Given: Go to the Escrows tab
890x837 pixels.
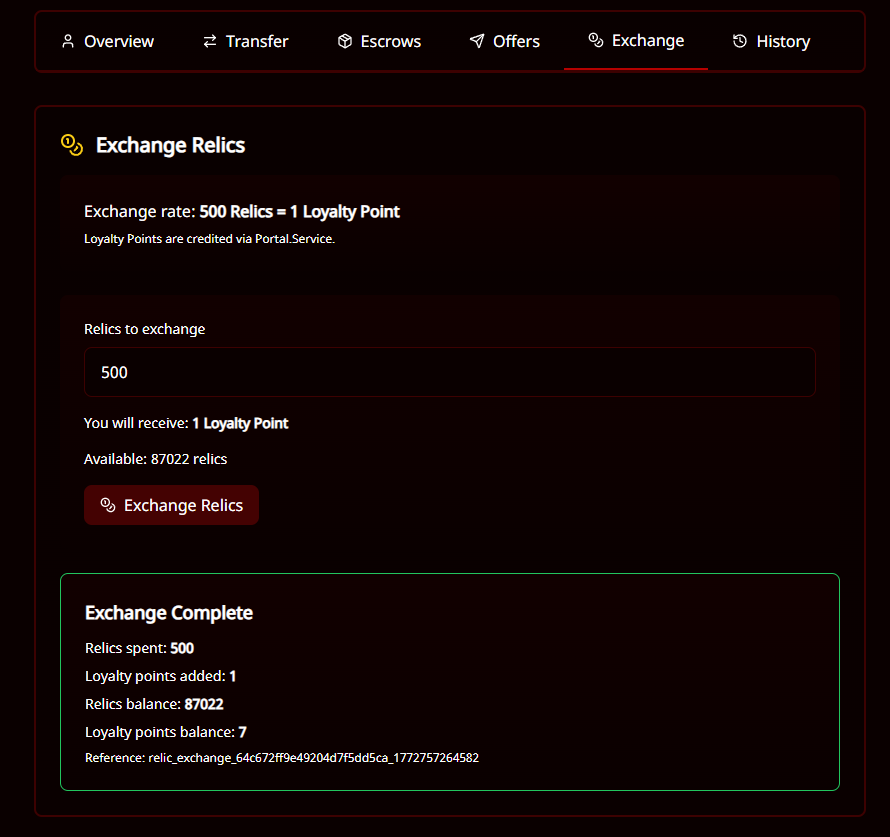Looking at the screenshot, I should [x=391, y=41].
